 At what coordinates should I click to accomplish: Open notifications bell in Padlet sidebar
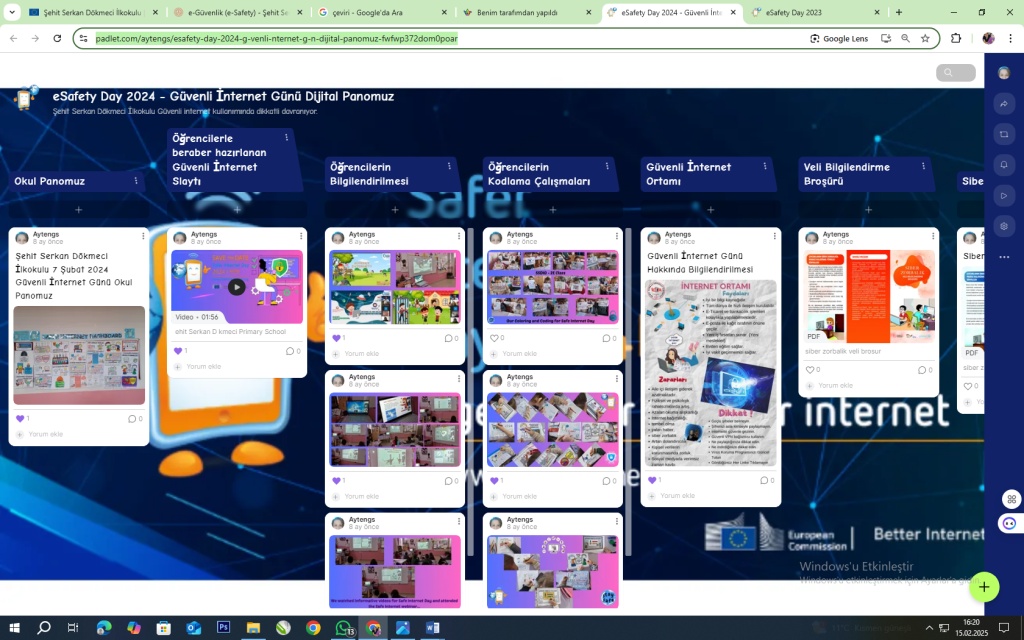click(1004, 164)
